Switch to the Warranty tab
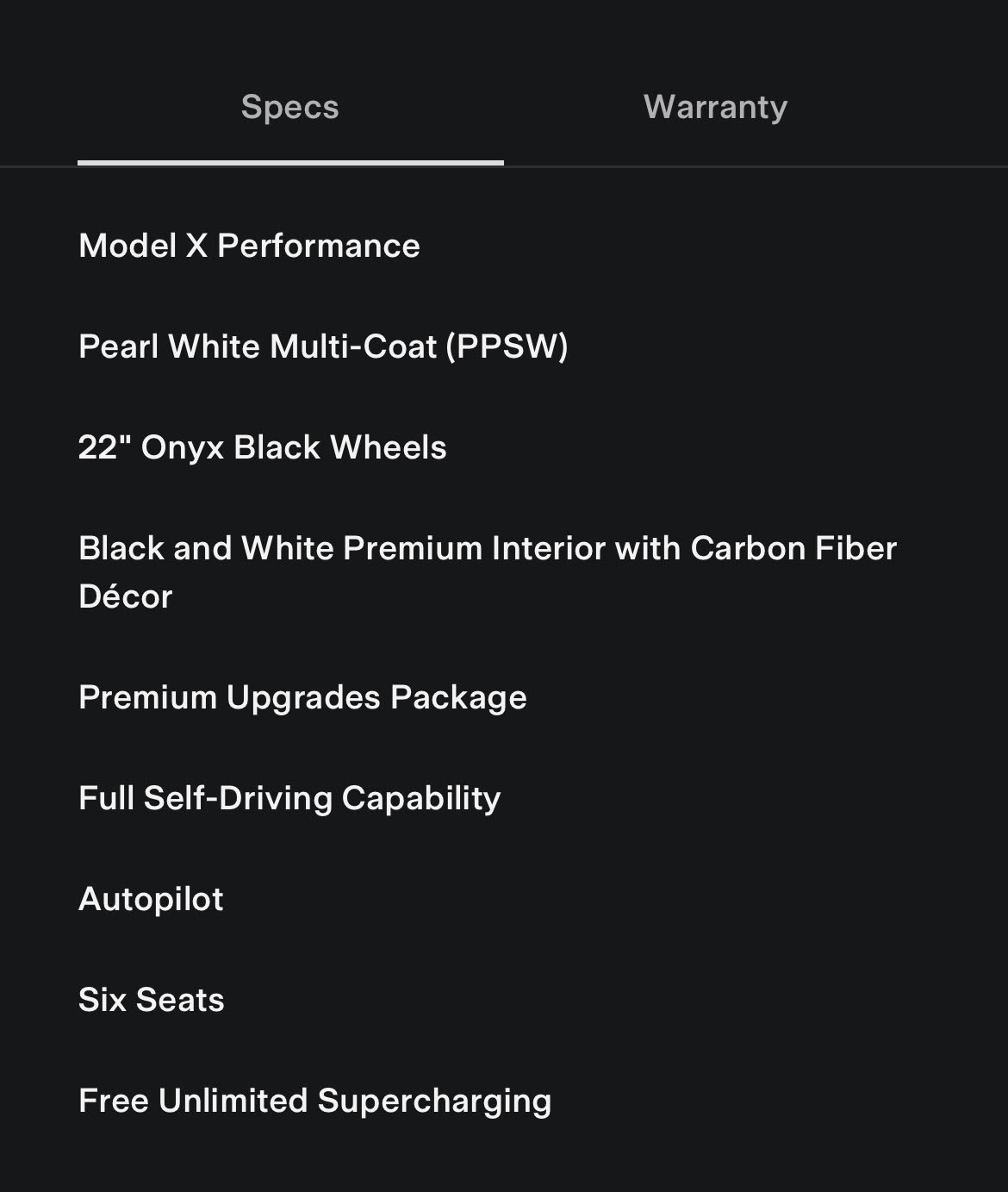 715,107
